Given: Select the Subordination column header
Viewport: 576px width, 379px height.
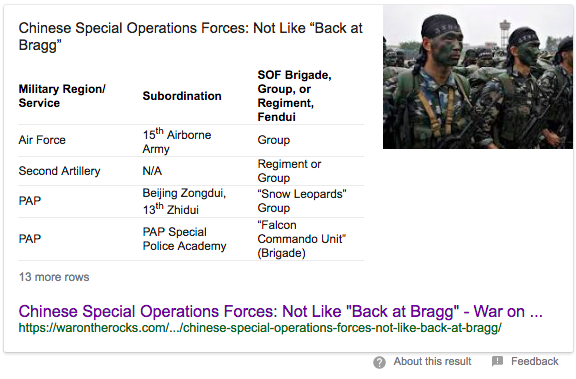Looking at the screenshot, I should (x=182, y=96).
